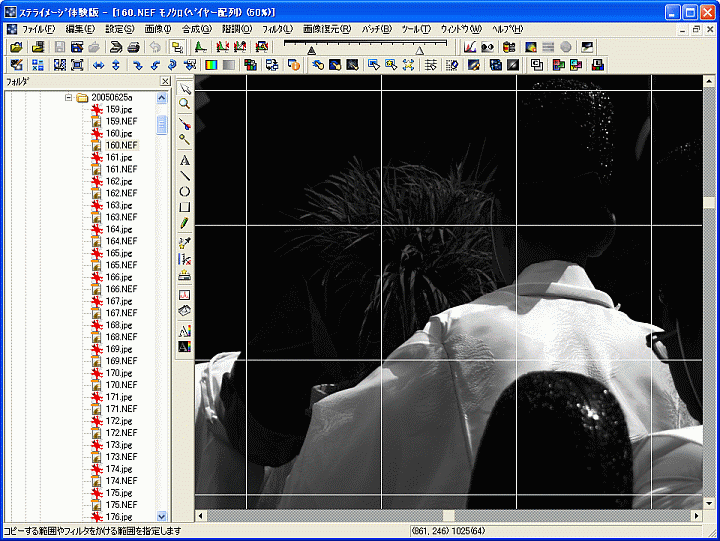Click the printer icon in toolbar
720x541 pixels.
(133, 47)
